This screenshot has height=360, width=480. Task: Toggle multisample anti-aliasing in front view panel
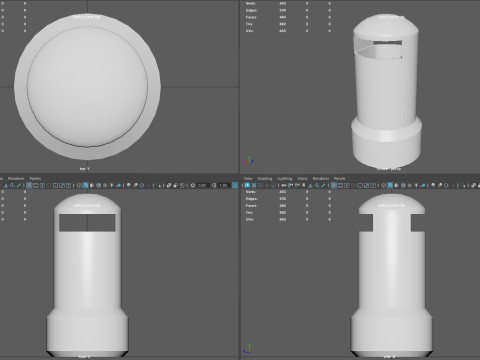tap(142, 185)
